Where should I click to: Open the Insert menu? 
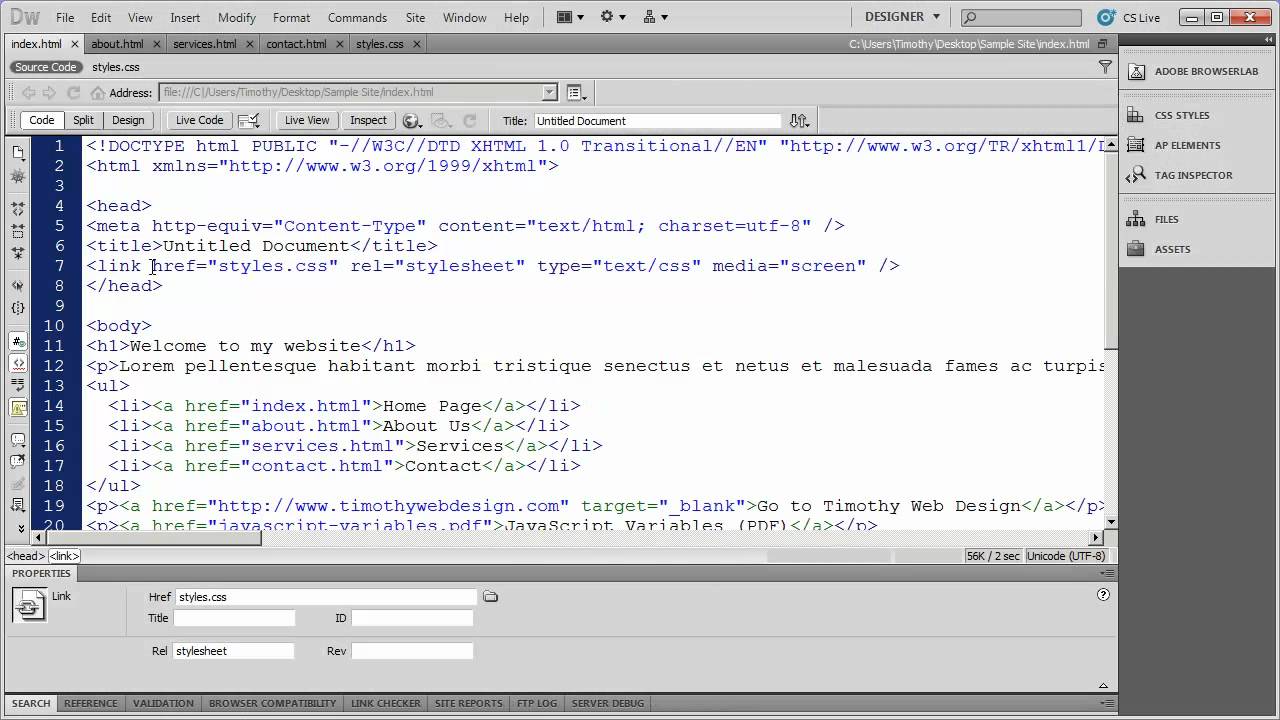point(185,17)
